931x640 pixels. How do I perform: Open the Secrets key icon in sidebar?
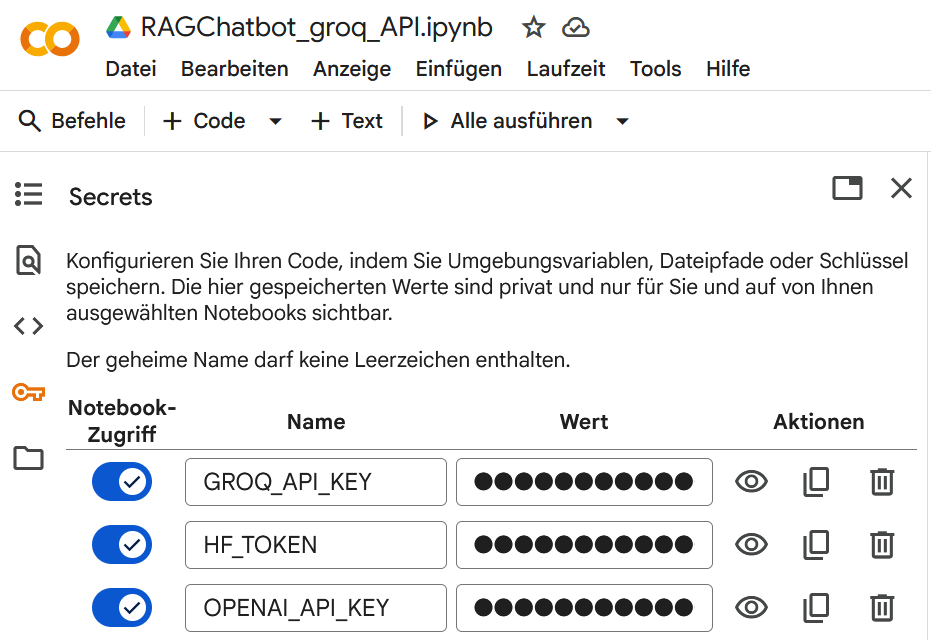tap(28, 392)
